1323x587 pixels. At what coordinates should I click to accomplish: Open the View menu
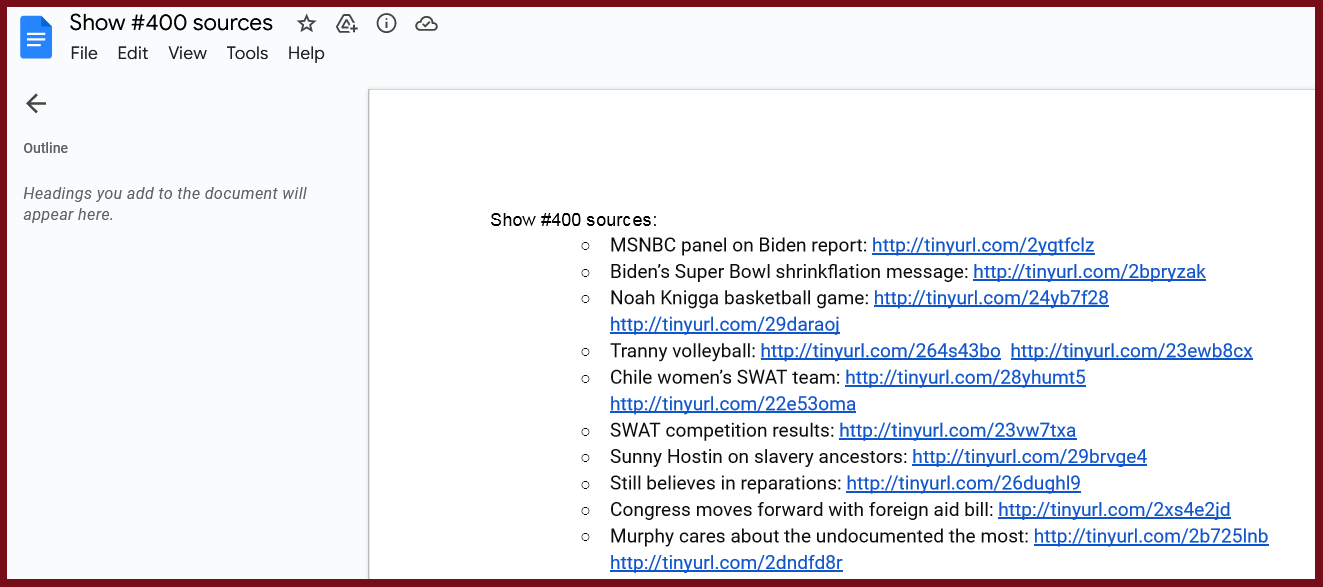click(x=187, y=53)
